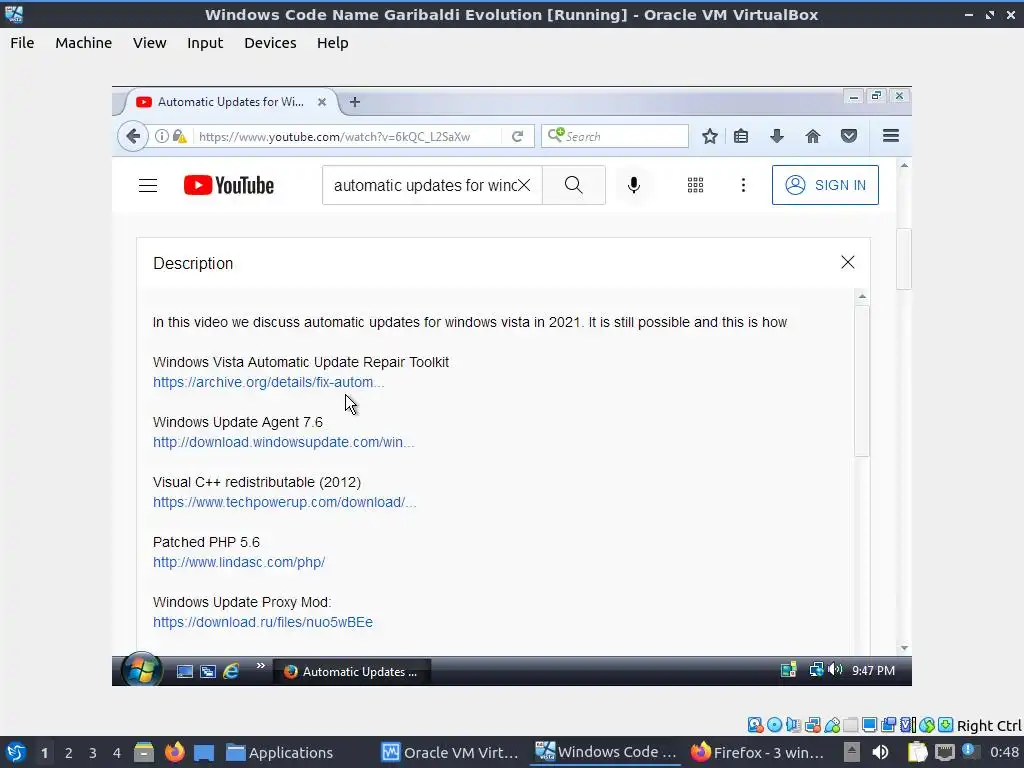Switch to workspace 2 on host panel
The image size is (1024, 768).
(x=69, y=753)
